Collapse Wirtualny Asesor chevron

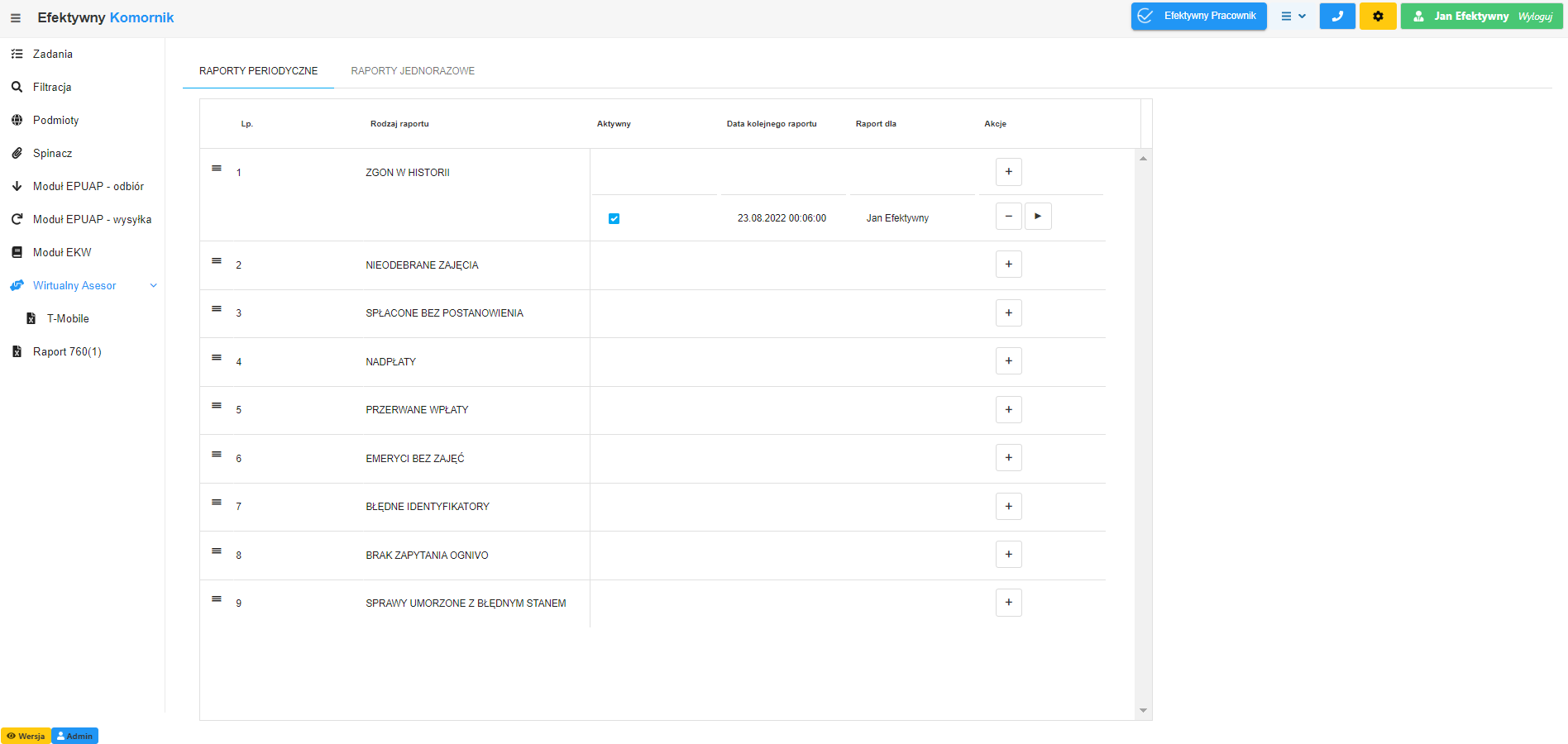tap(153, 285)
